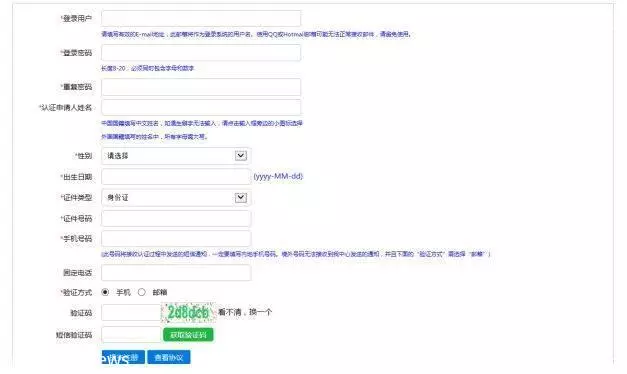Click the 登录用户 email input field
627x374 pixels.
(x=201, y=18)
